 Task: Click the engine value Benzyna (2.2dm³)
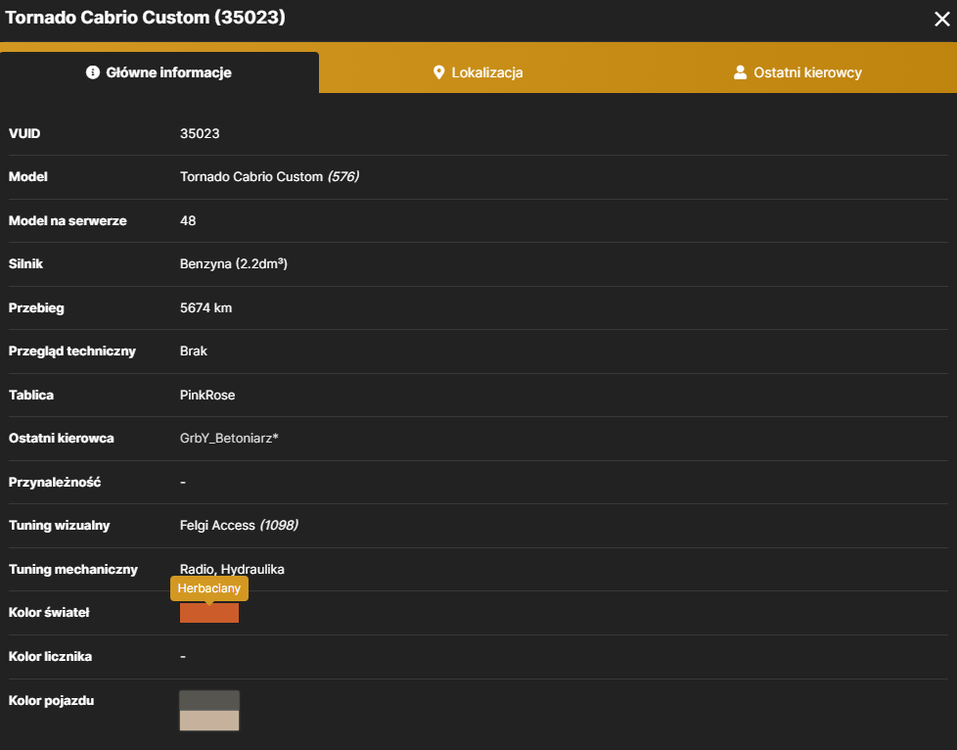pyautogui.click(x=234, y=264)
